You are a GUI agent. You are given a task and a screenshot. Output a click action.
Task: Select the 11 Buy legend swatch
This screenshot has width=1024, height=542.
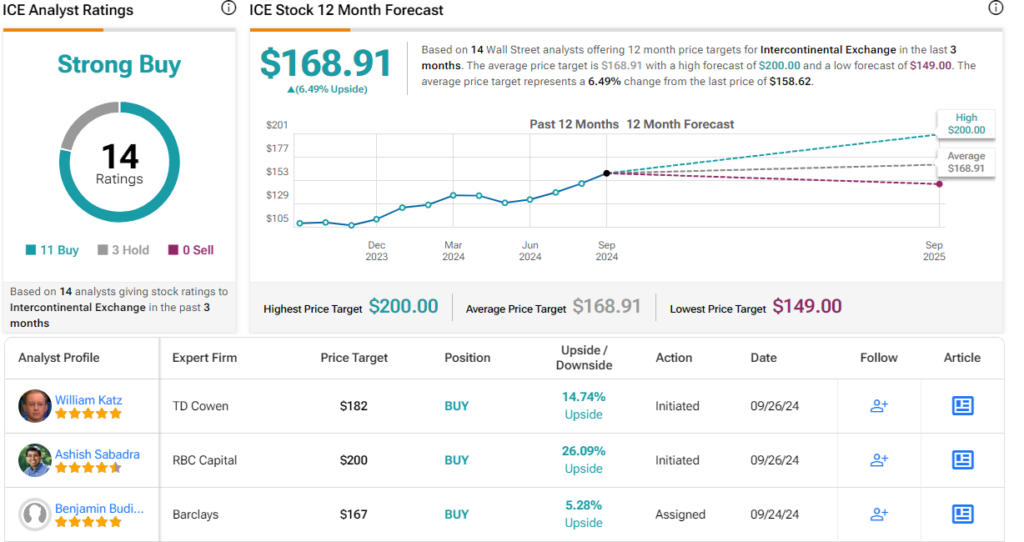click(33, 250)
